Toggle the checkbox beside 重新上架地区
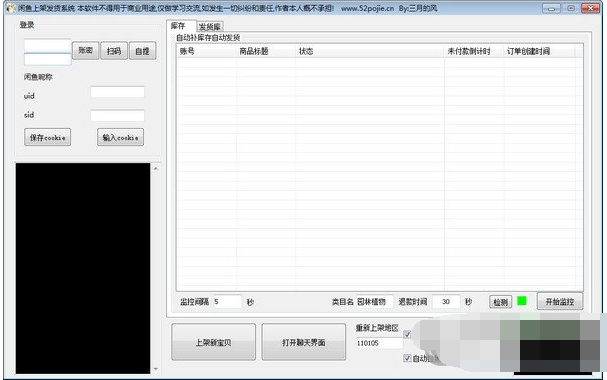 coord(407,334)
